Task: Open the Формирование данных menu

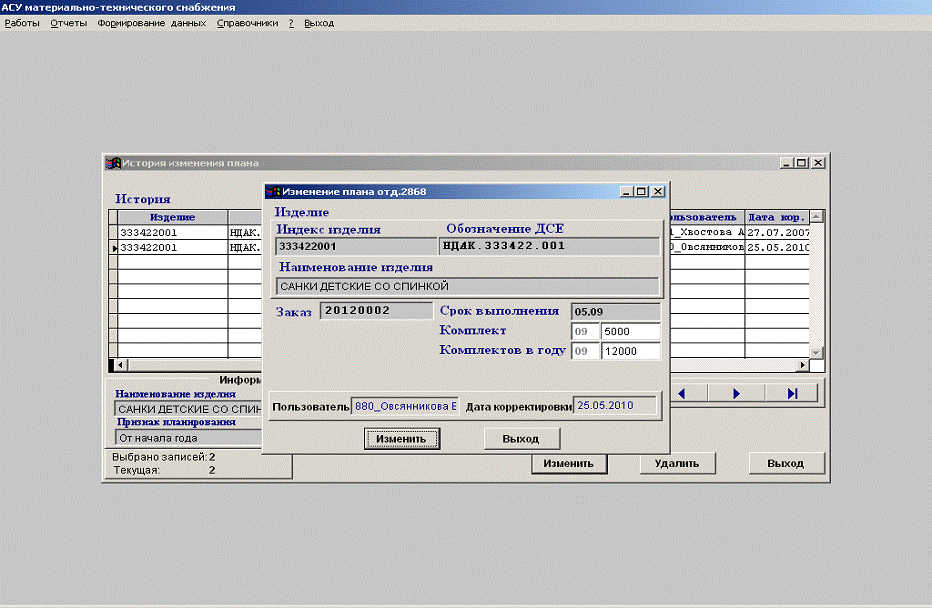Action: 152,23
